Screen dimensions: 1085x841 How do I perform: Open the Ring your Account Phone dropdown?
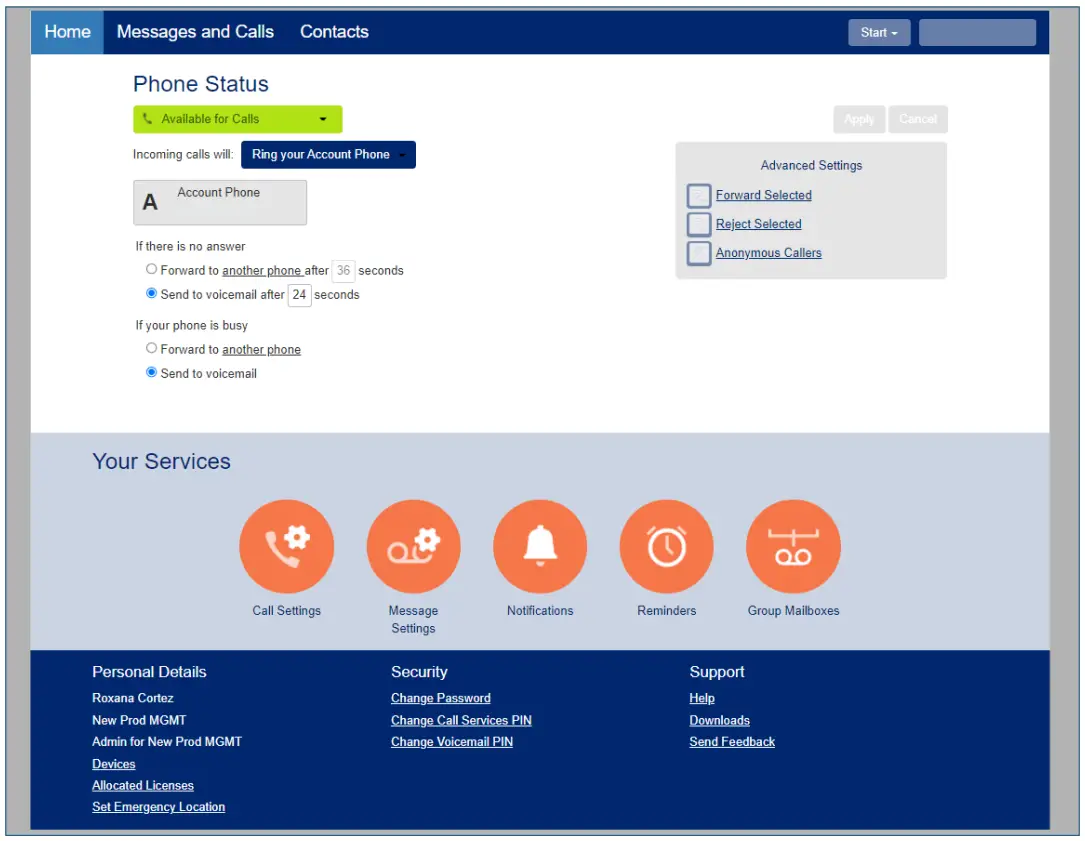(328, 154)
